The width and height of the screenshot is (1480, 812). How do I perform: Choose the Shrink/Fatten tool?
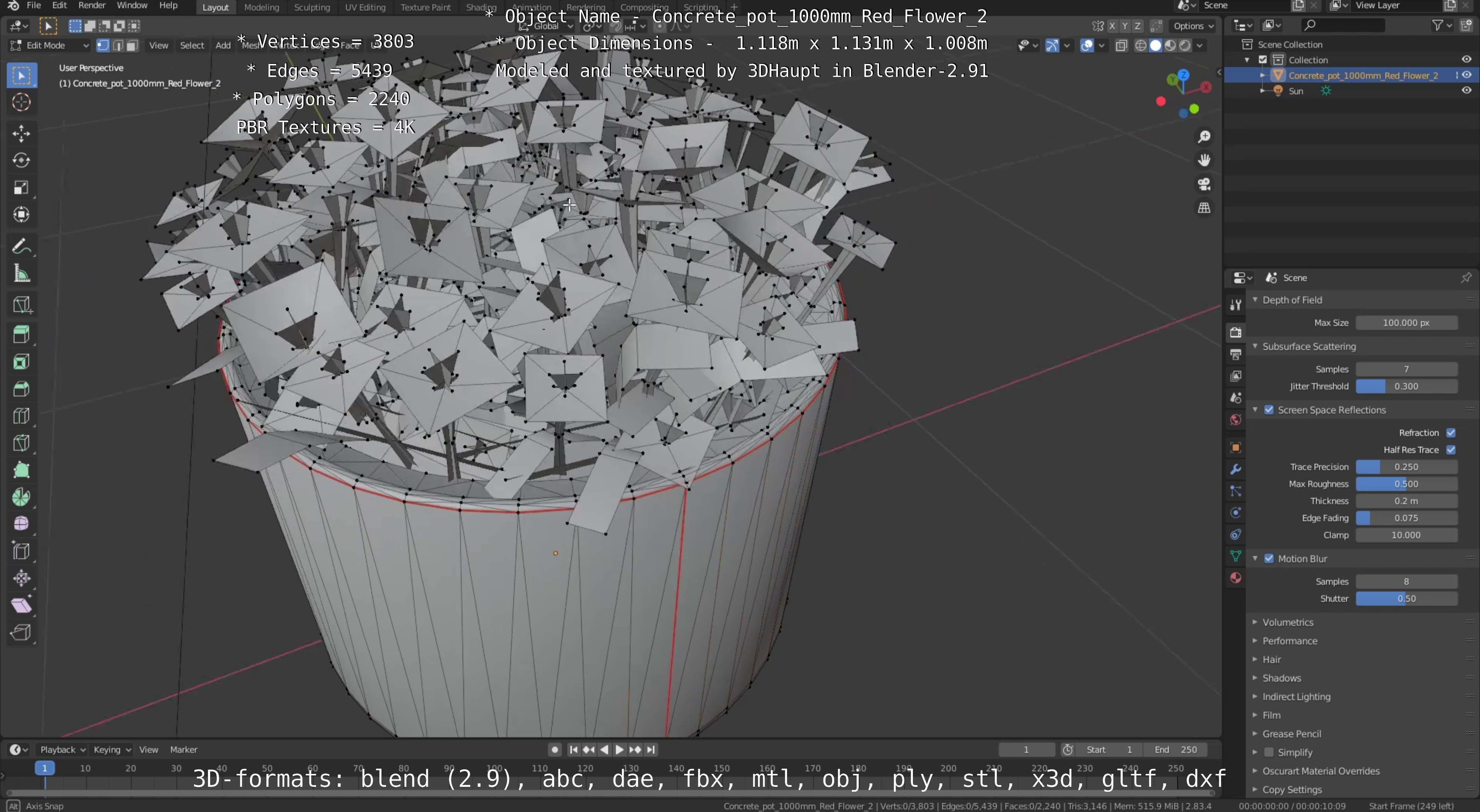click(22, 578)
